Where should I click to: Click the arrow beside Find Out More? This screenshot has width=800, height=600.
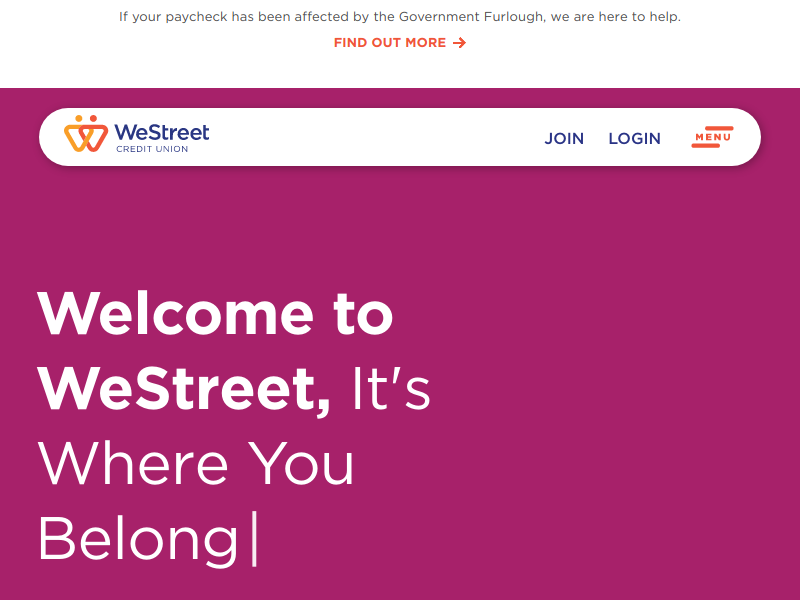459,43
